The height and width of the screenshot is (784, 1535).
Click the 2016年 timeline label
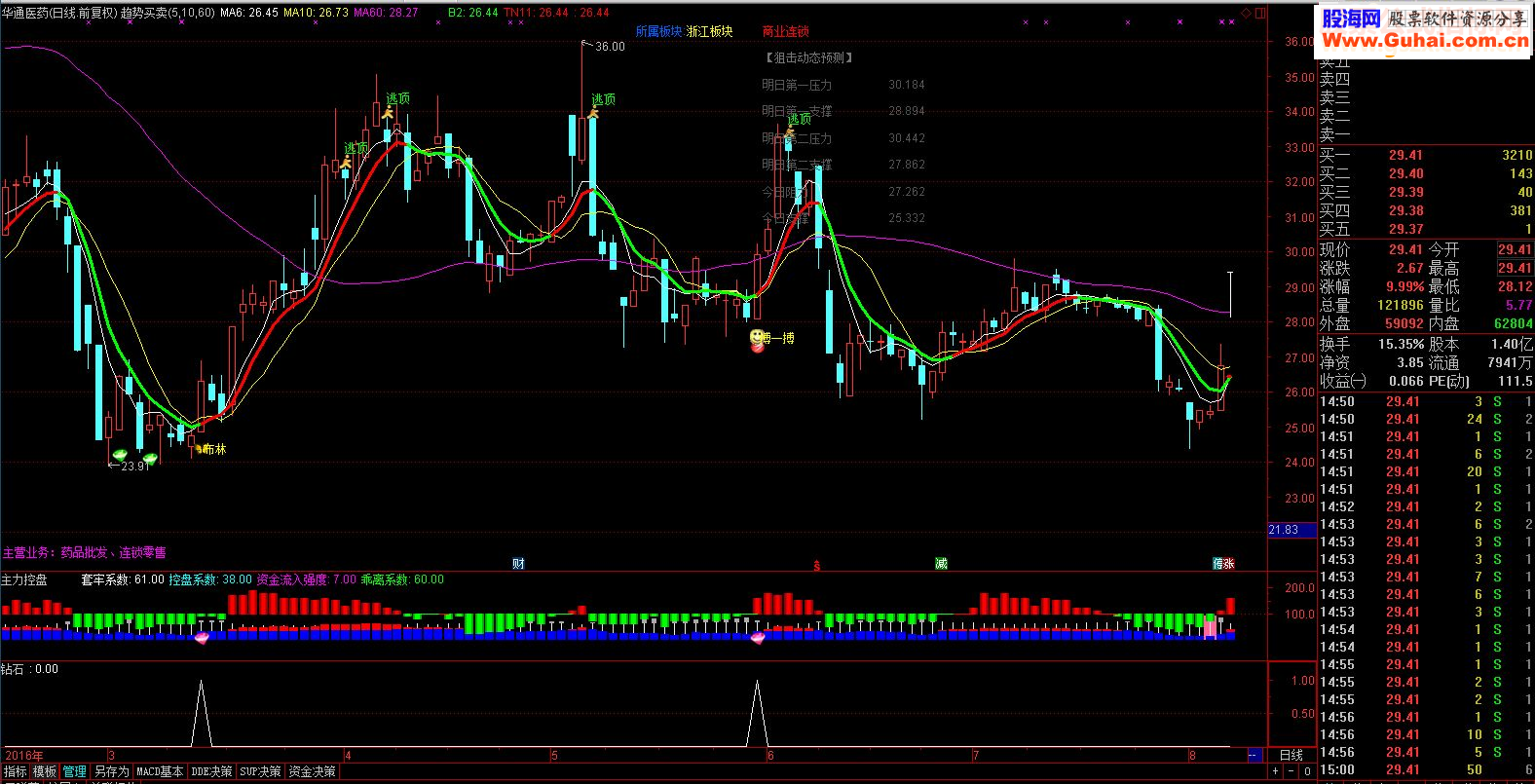tap(23, 755)
